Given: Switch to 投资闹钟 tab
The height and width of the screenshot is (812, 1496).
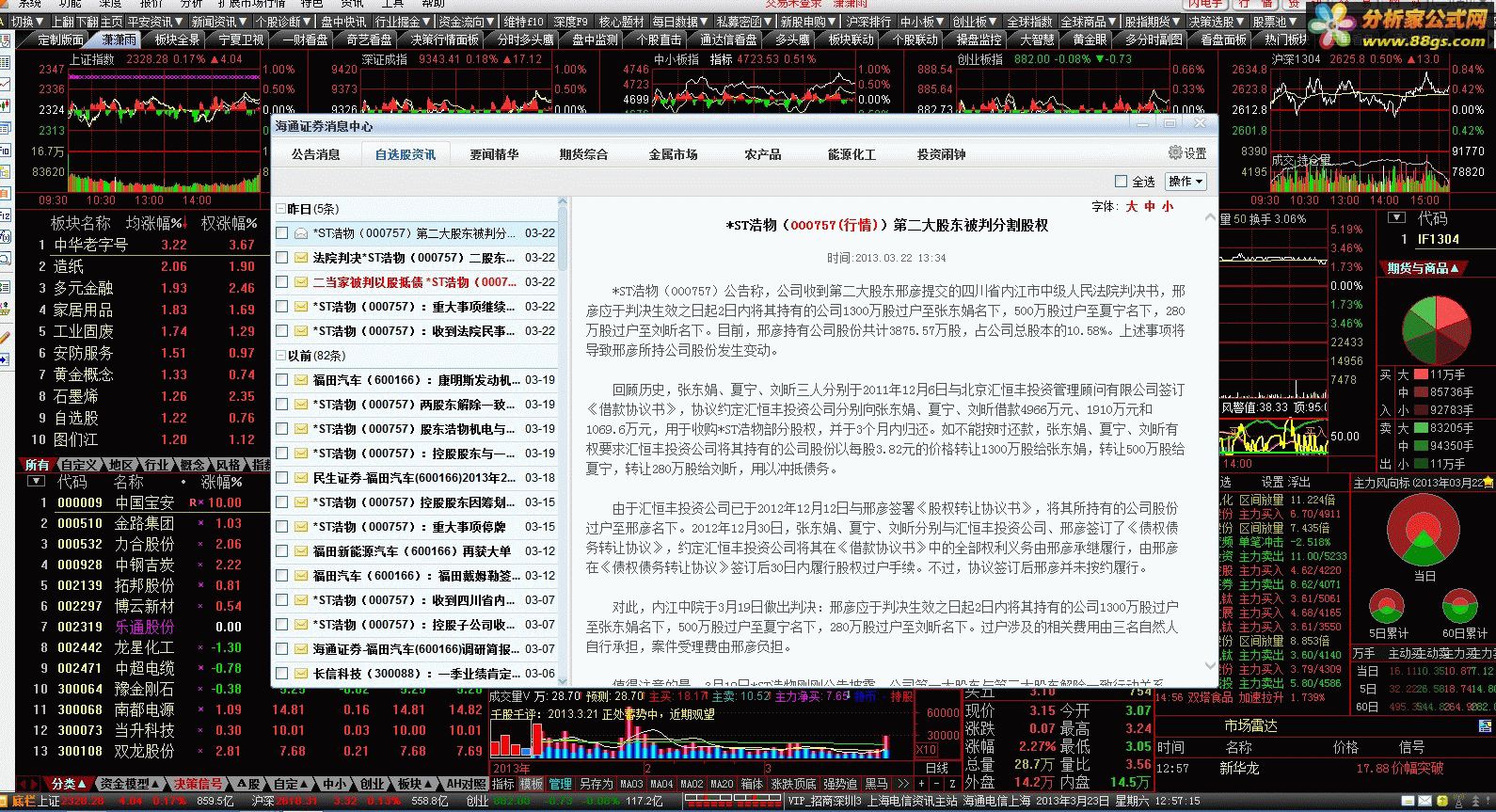Looking at the screenshot, I should (x=941, y=154).
